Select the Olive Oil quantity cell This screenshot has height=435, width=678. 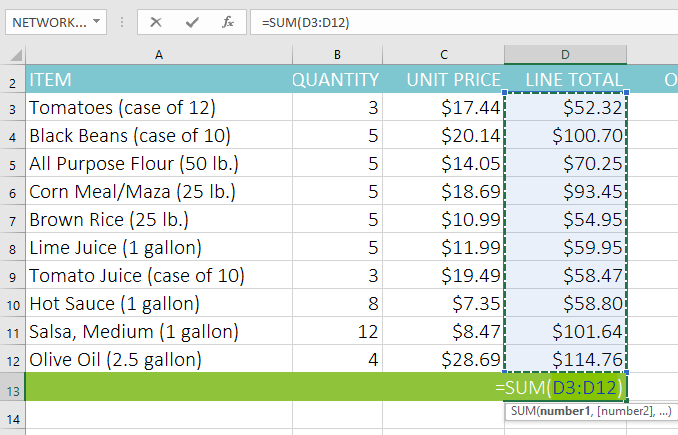[x=337, y=359]
